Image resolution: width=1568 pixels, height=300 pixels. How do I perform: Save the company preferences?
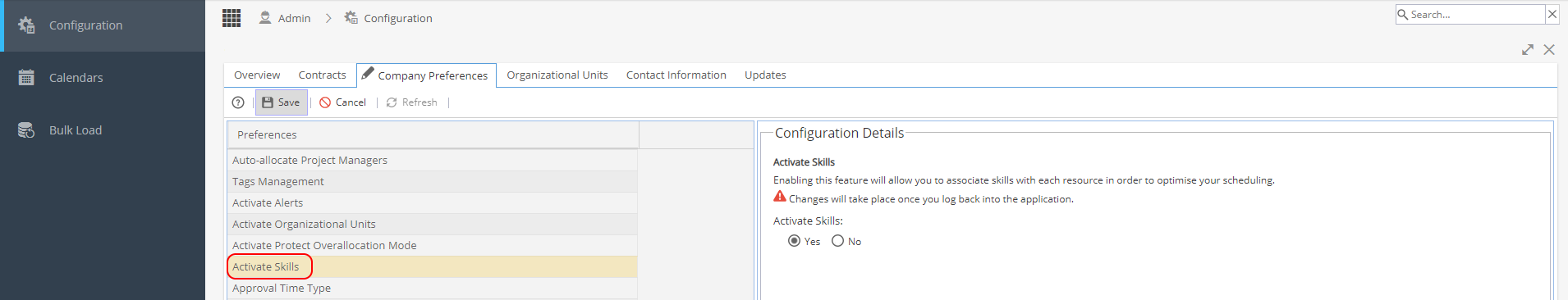tap(281, 102)
